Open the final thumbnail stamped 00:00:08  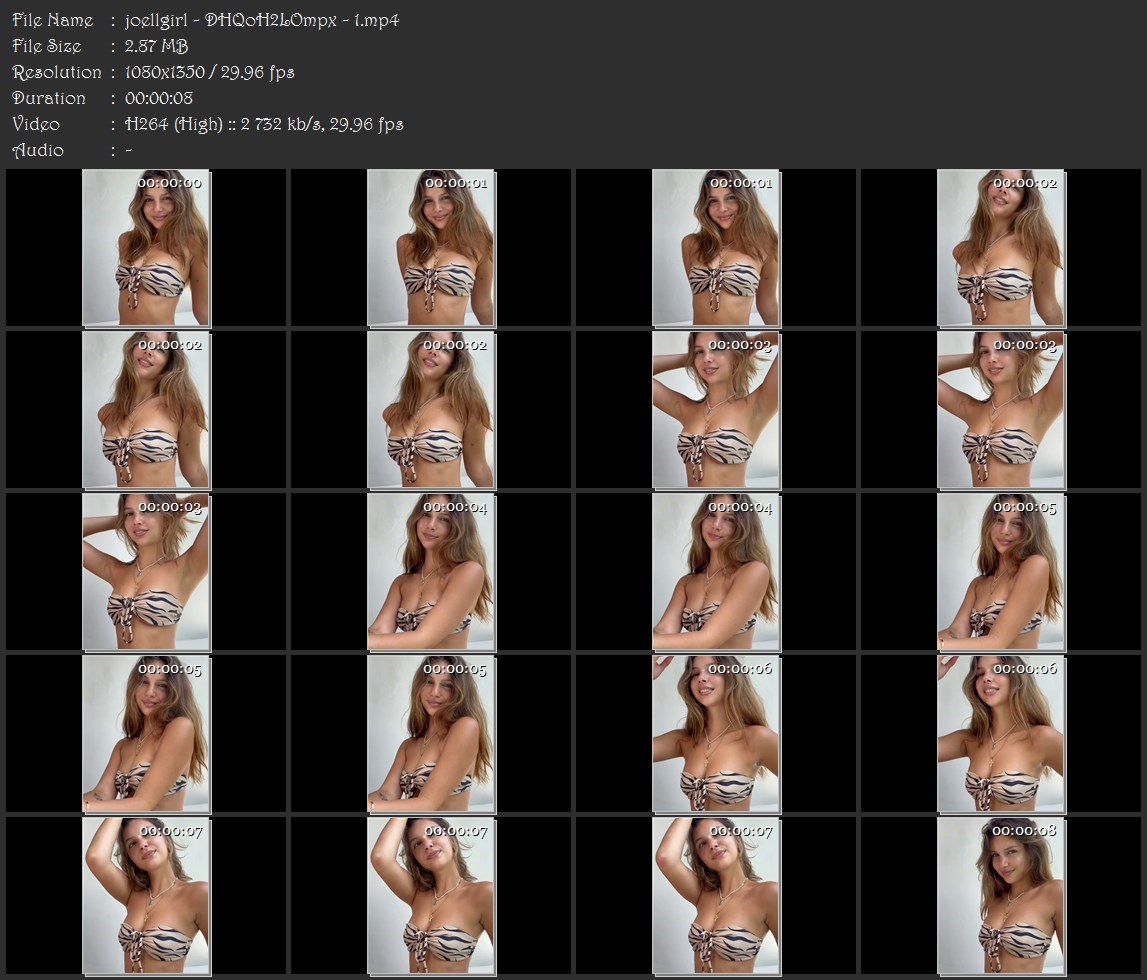(1001, 897)
